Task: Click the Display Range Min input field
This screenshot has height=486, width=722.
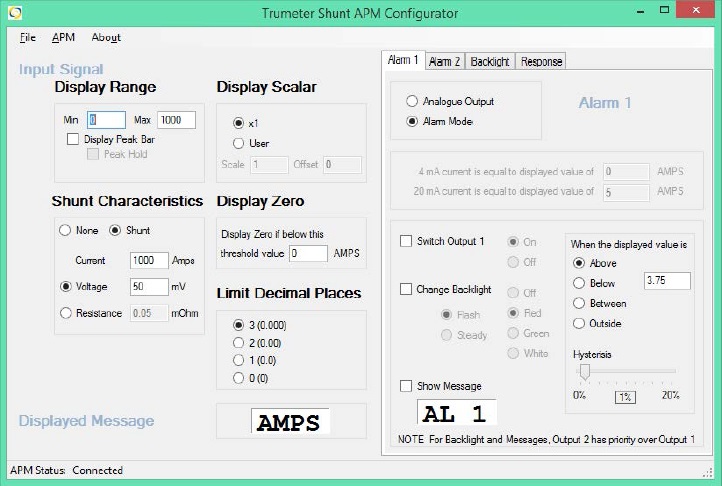Action: [106, 120]
